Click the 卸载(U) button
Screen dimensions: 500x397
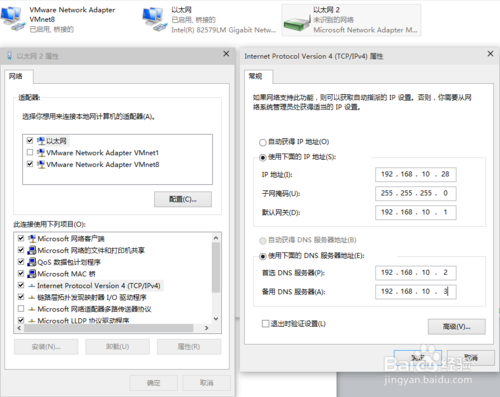[x=117, y=347]
